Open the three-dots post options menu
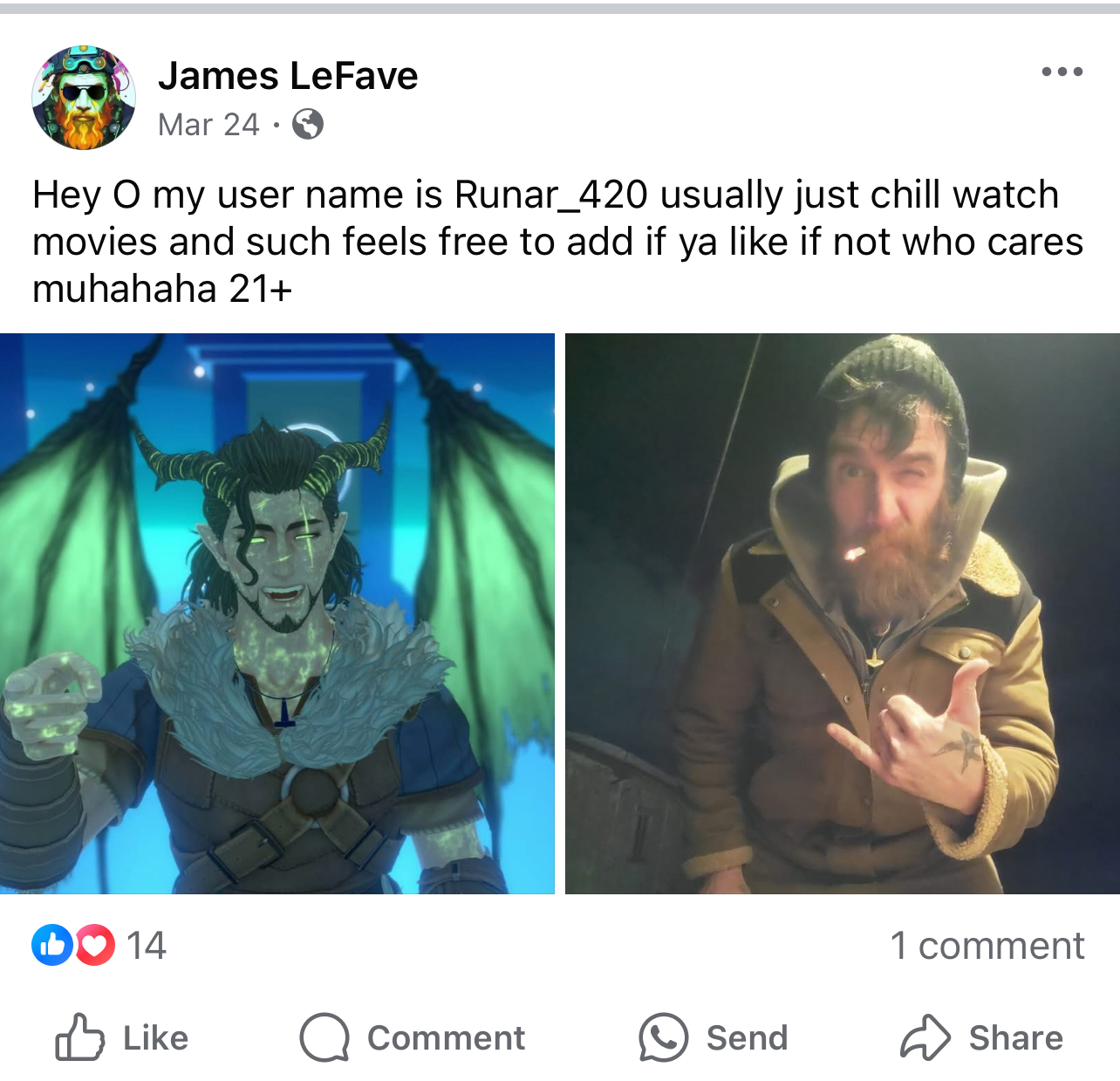The width and height of the screenshot is (1120, 1081). tap(1062, 72)
